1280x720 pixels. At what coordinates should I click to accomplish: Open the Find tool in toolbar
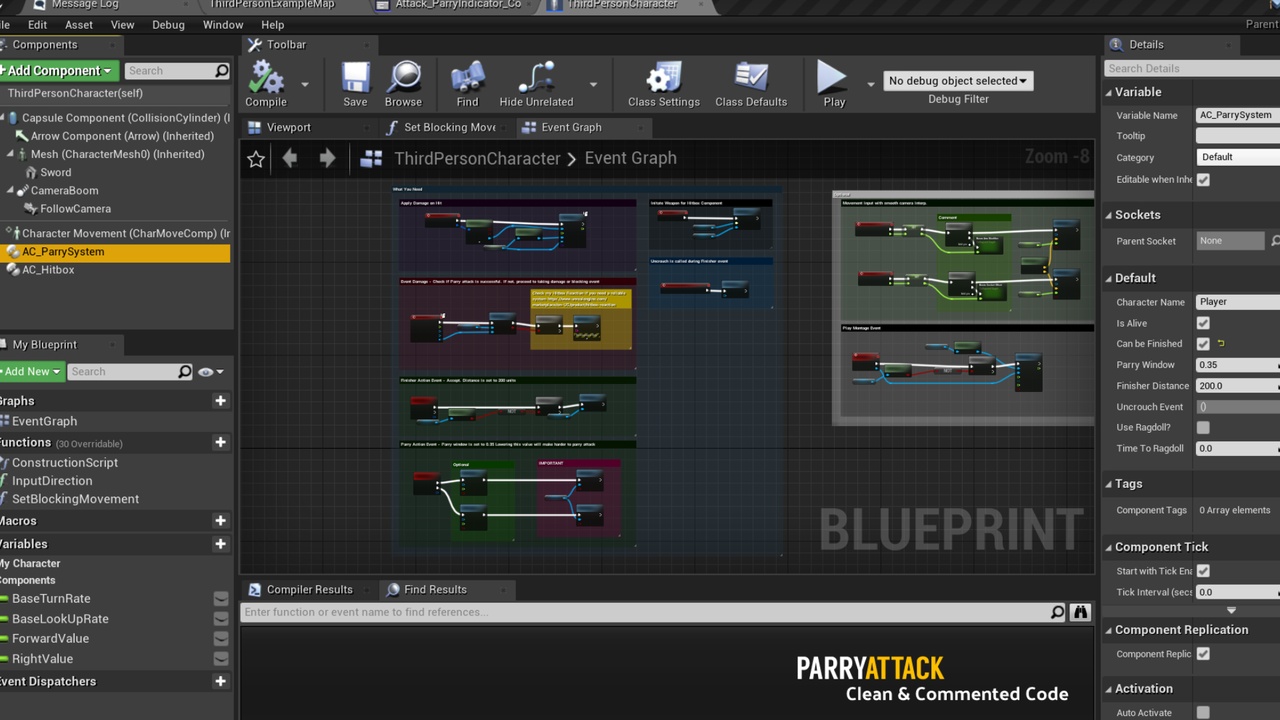point(467,79)
